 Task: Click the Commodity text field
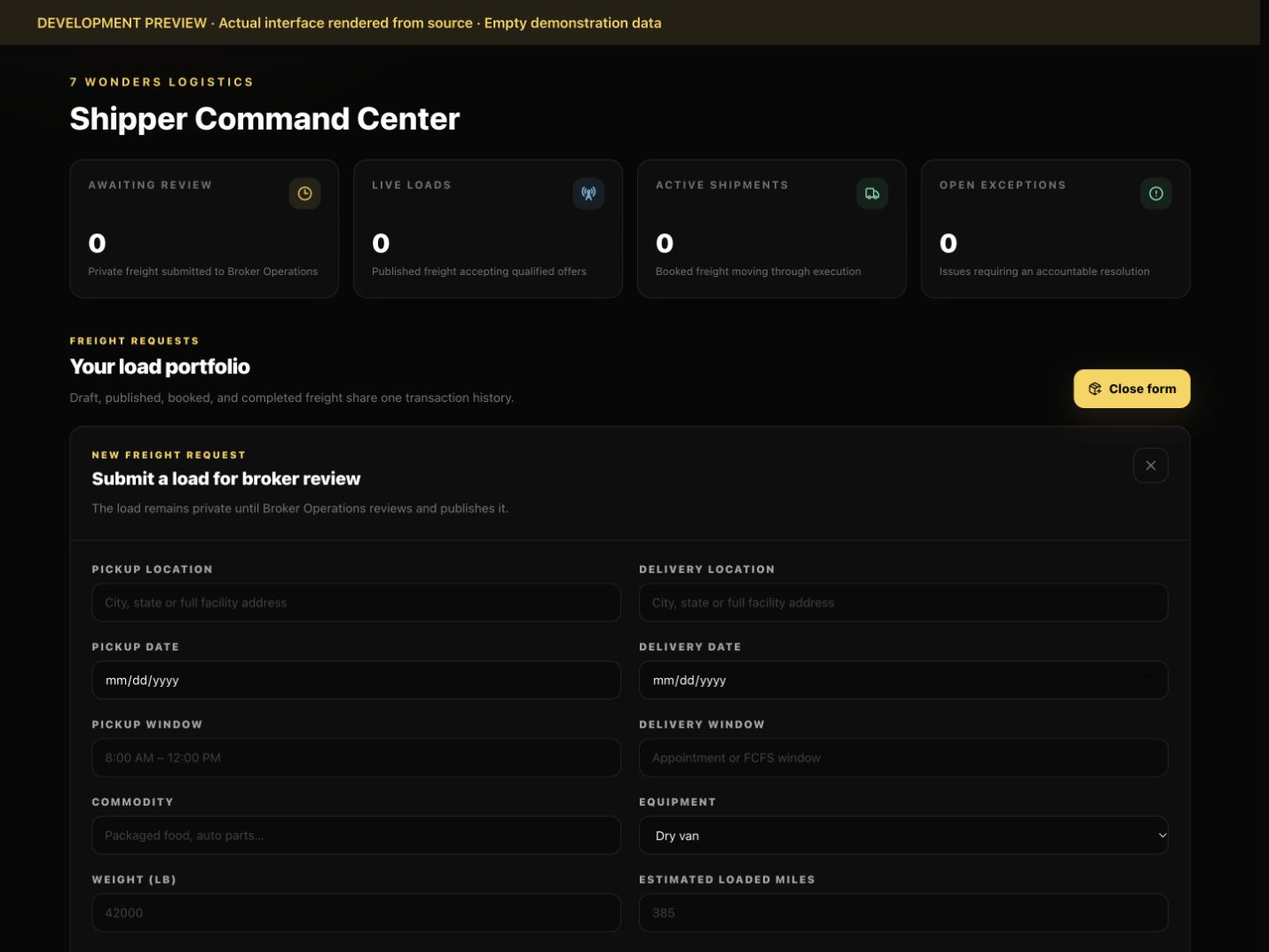356,836
